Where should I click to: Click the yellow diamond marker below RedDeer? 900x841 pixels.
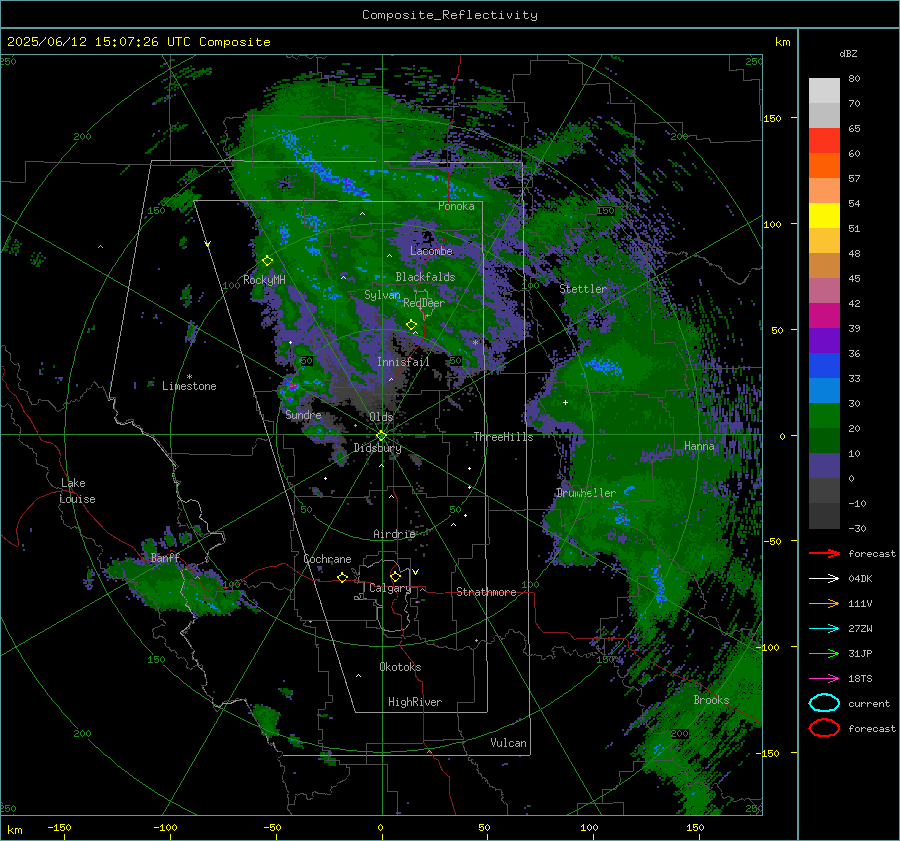[x=411, y=325]
